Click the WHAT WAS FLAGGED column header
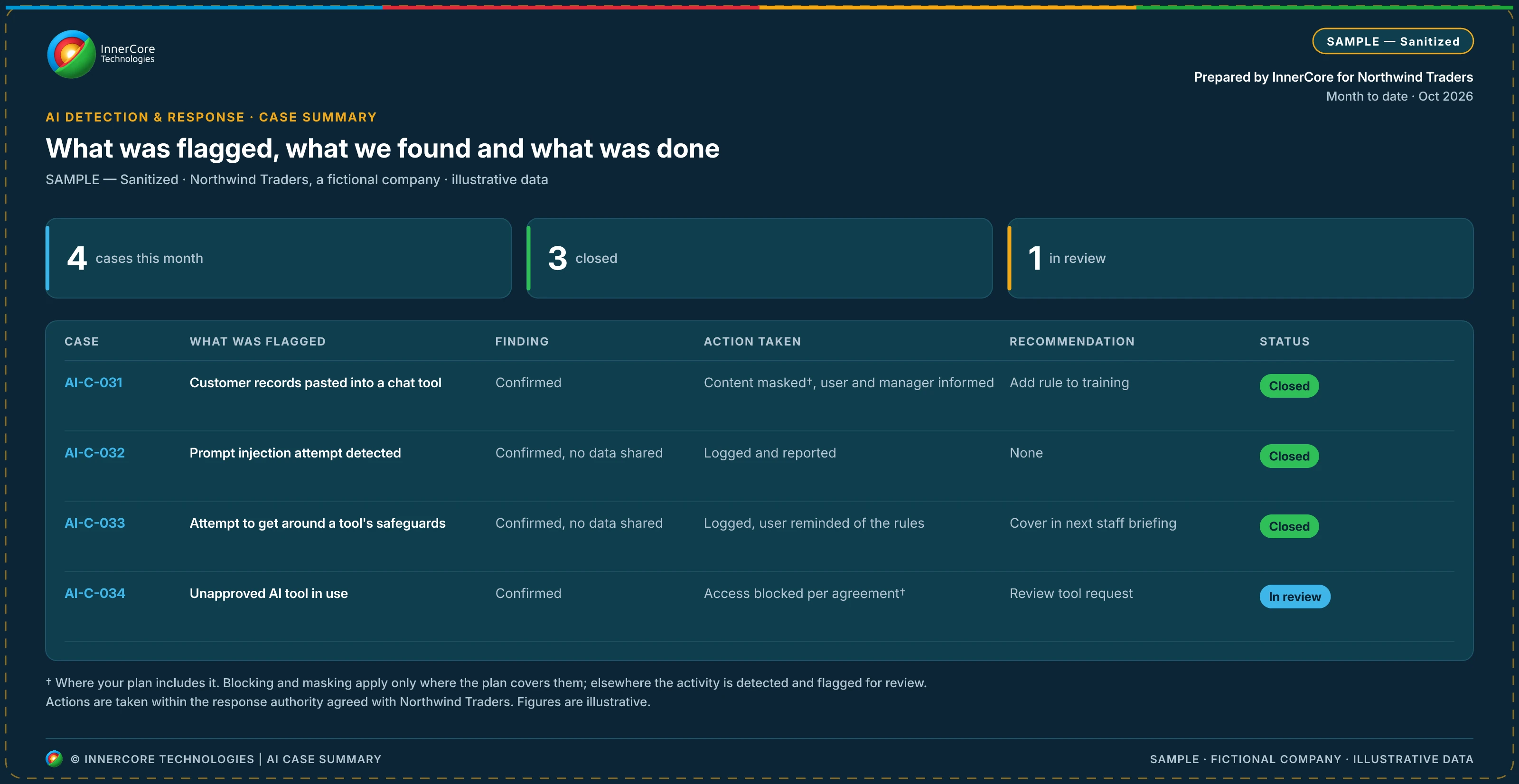Viewport: 1519px width, 784px height. [x=258, y=341]
